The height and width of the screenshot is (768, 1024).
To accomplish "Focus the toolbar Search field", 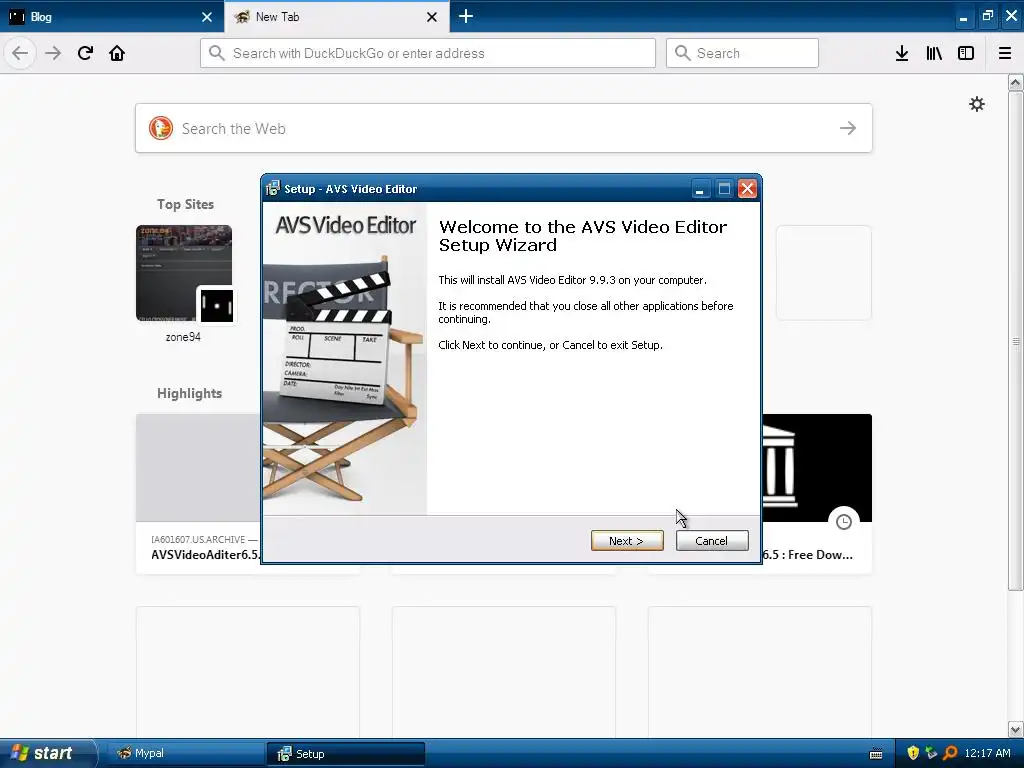I will click(742, 53).
